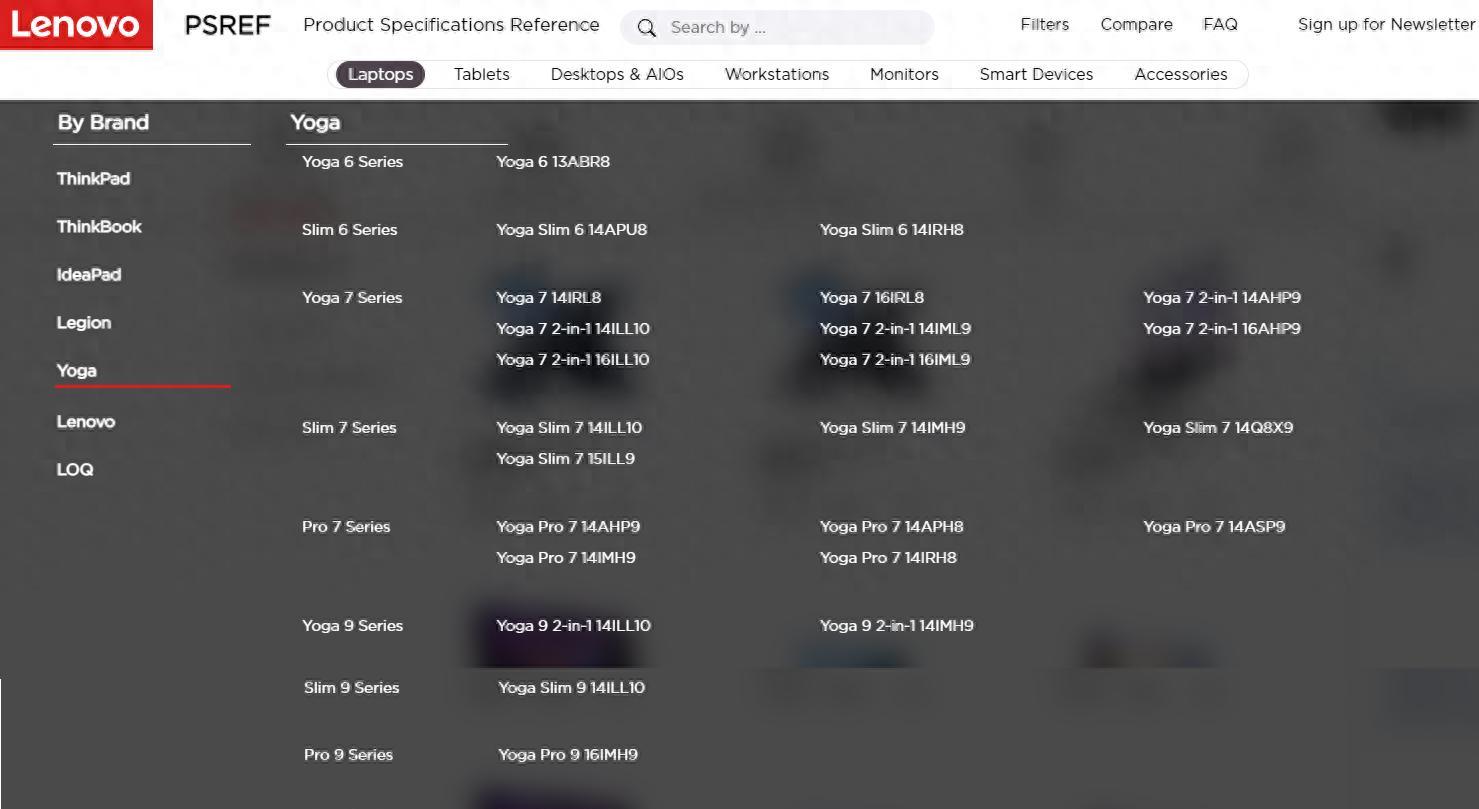Open Yoga Pro 7 14AHP9
1479x809 pixels.
pos(568,526)
